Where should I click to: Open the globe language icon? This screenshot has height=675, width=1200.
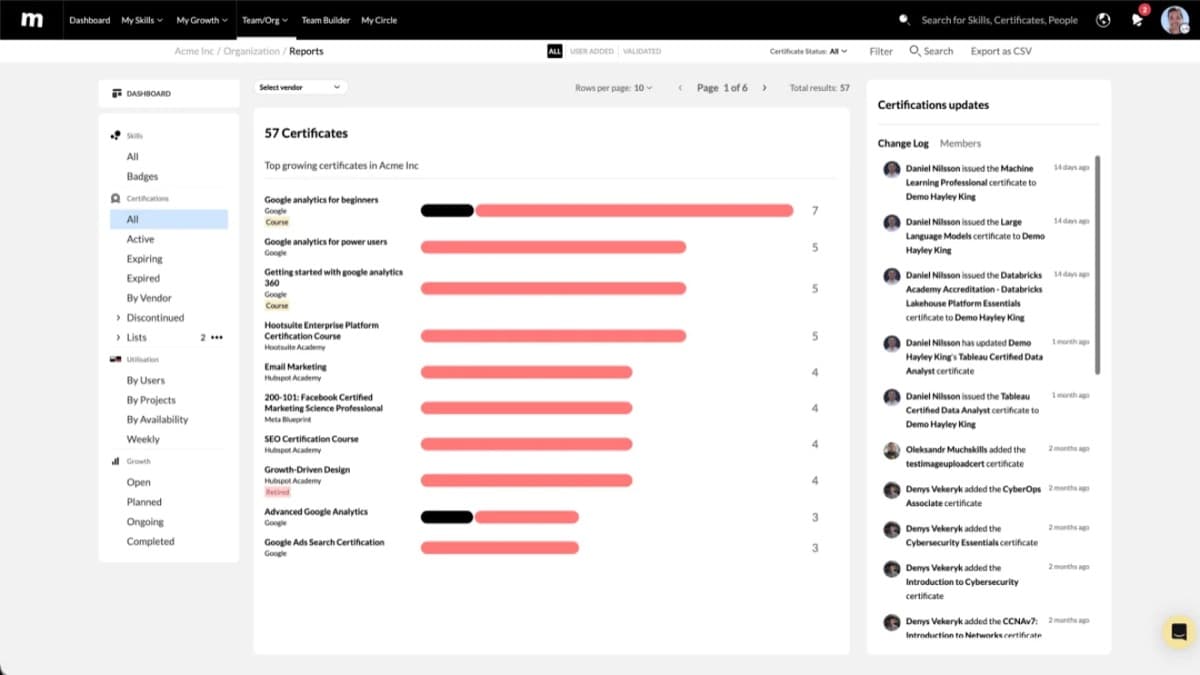click(1103, 20)
